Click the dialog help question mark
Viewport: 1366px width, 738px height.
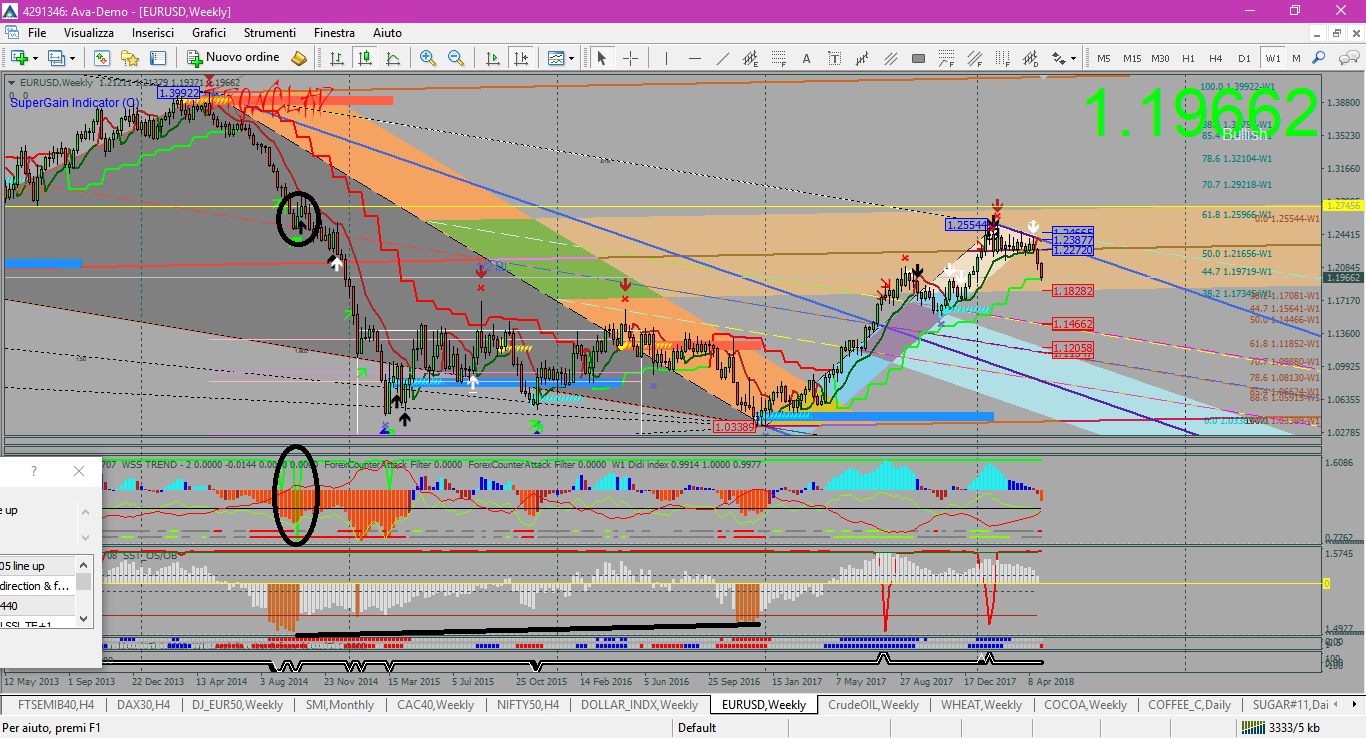click(34, 471)
